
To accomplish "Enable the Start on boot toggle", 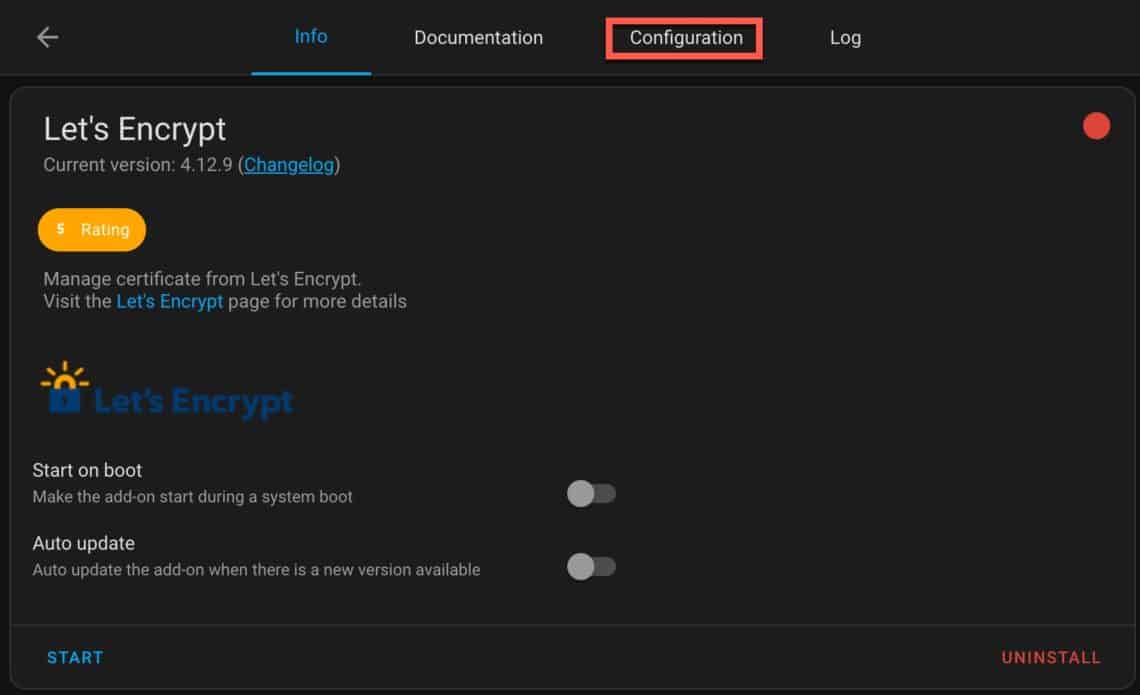I will coord(591,493).
